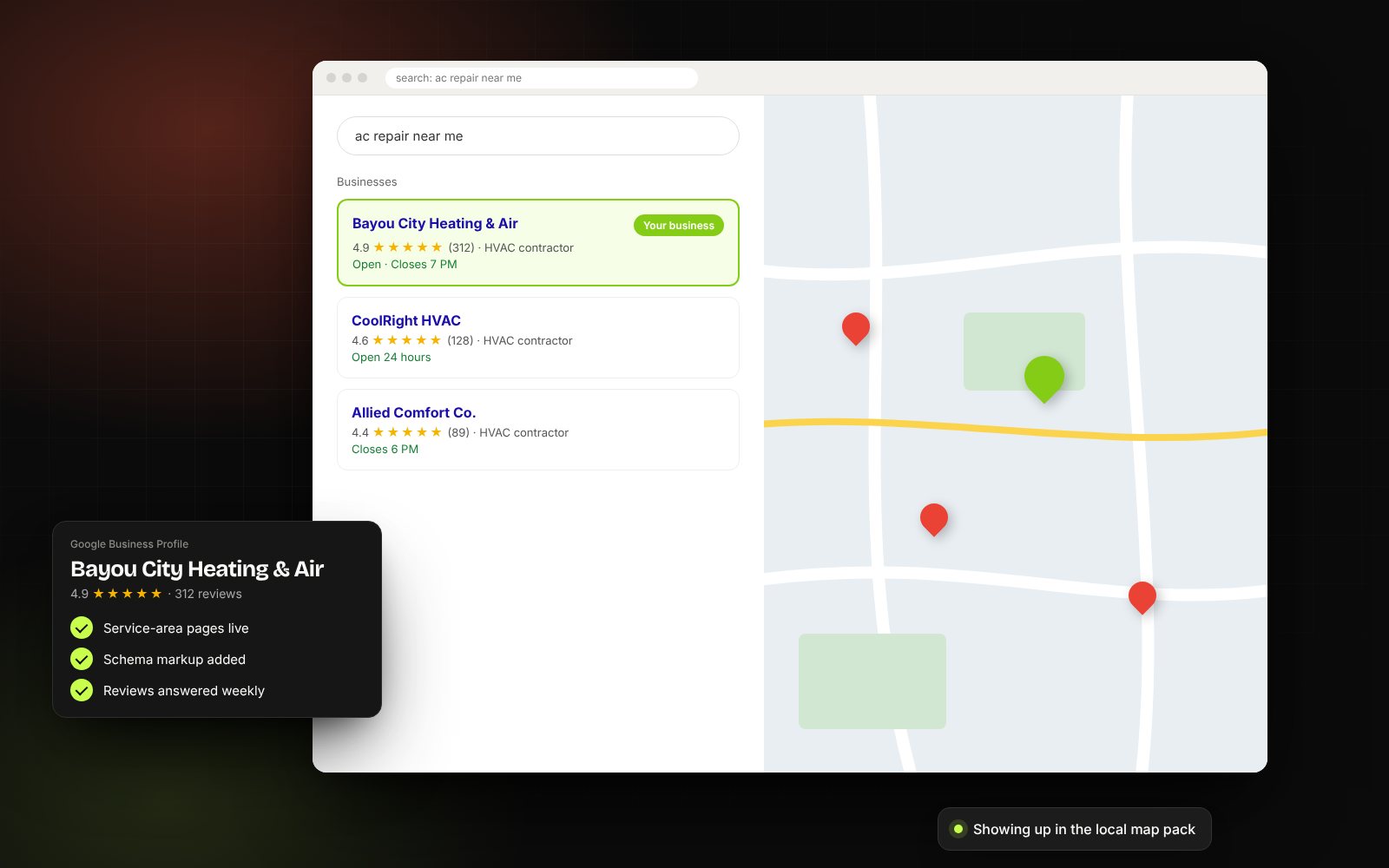Click the check icon beside Schema markup added
The height and width of the screenshot is (868, 1389).
click(82, 659)
